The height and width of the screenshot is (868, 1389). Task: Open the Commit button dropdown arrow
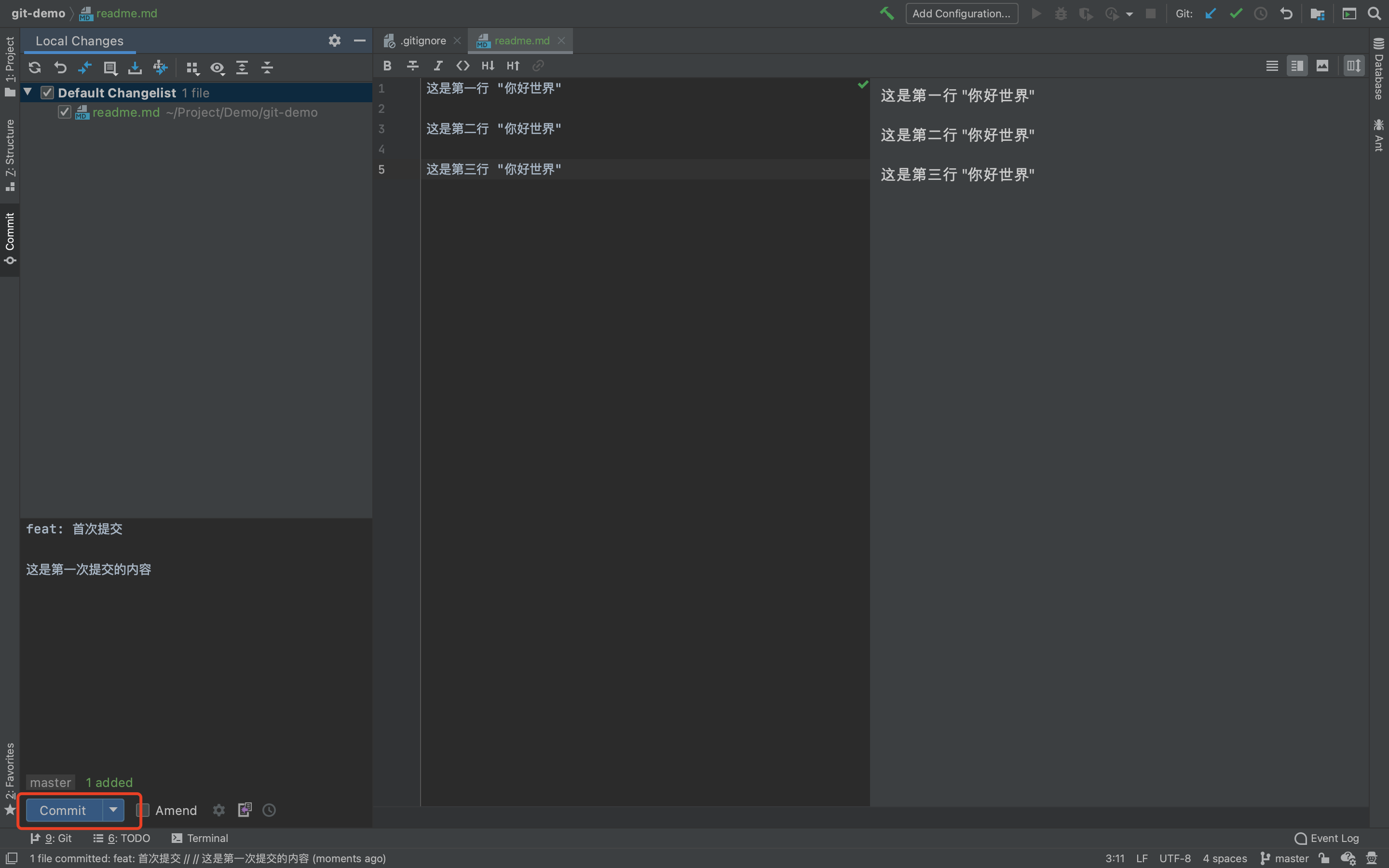coord(113,810)
